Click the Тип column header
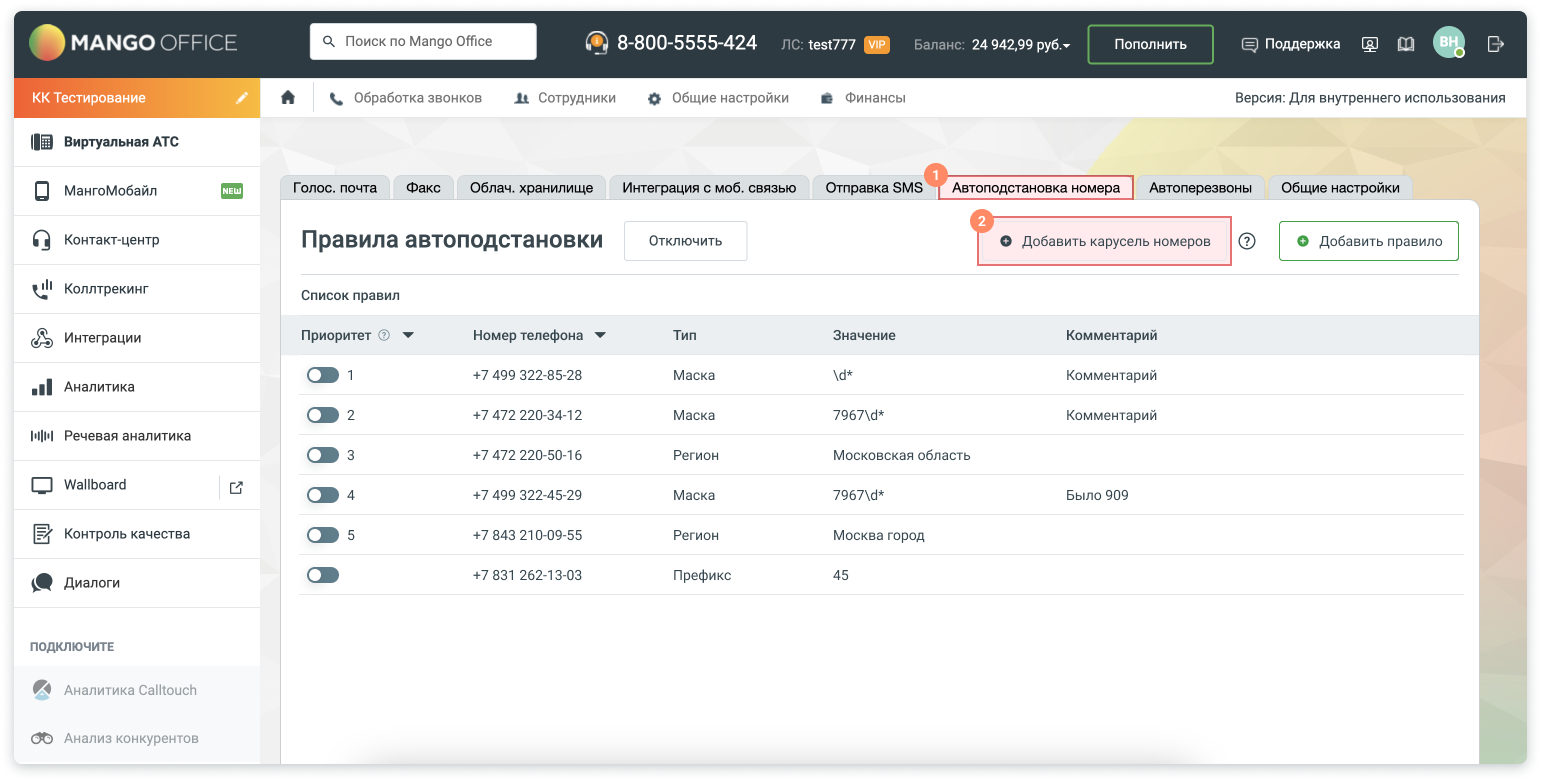Image resolution: width=1541 pixels, height=781 pixels. click(x=685, y=335)
